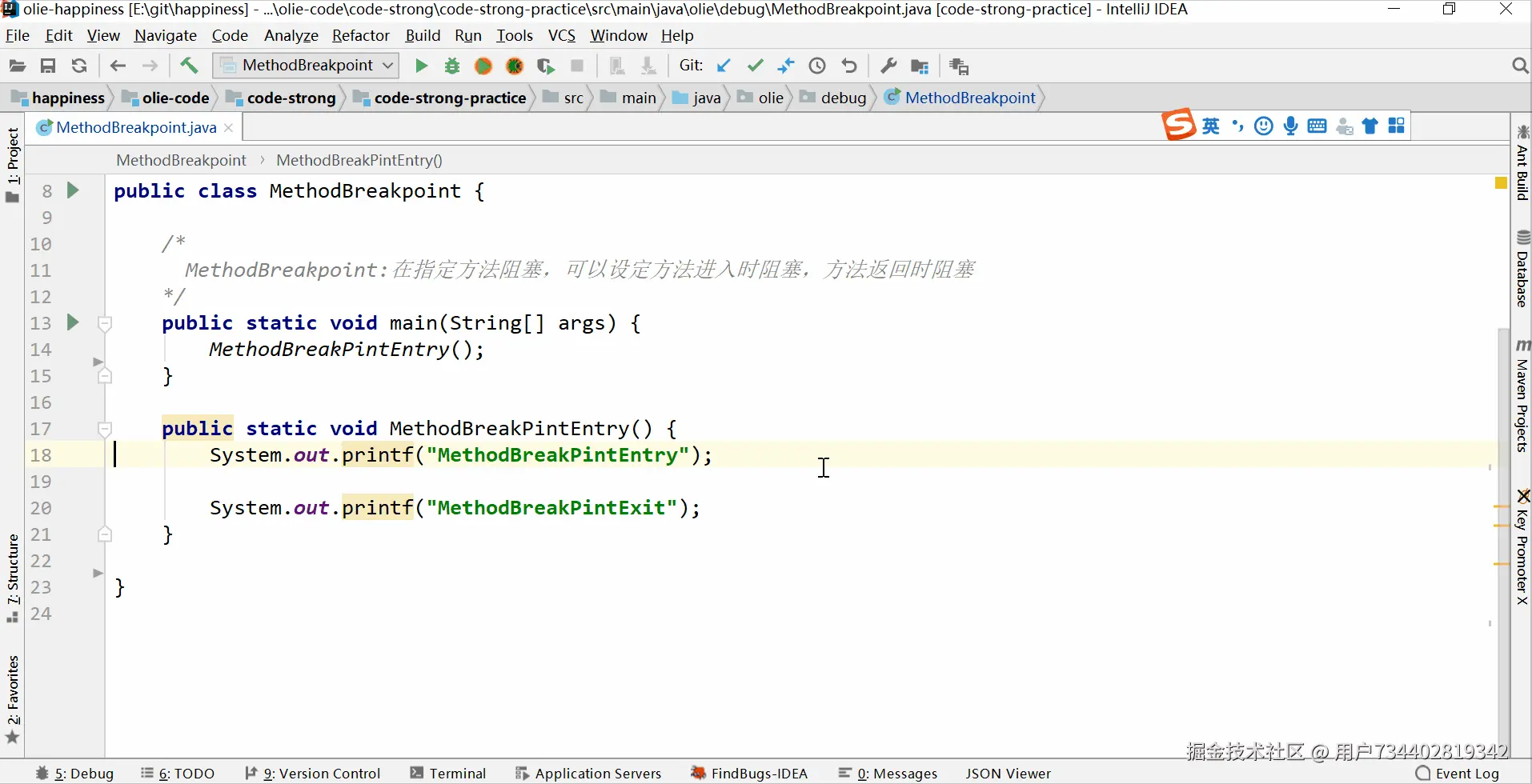The image size is (1532, 784).
Task: Open Settings with the wrench icon
Action: [x=888, y=66]
